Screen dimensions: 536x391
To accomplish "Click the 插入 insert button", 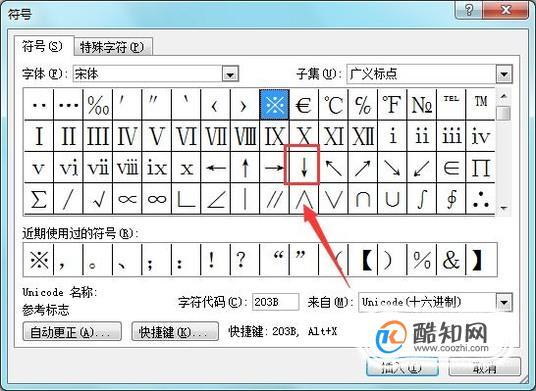I will tap(402, 368).
